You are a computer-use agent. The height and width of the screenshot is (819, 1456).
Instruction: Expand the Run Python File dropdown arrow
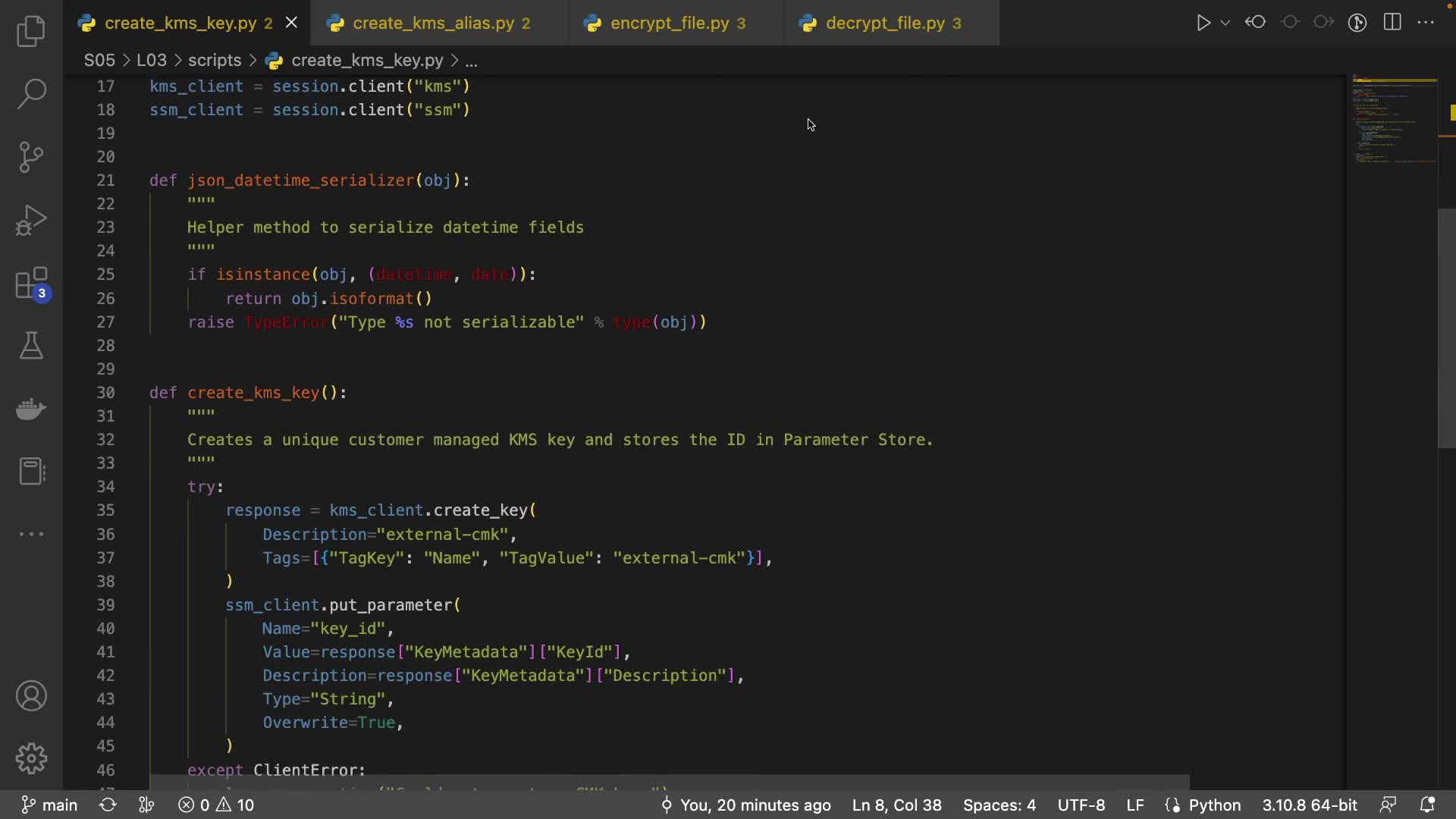[x=1225, y=24]
